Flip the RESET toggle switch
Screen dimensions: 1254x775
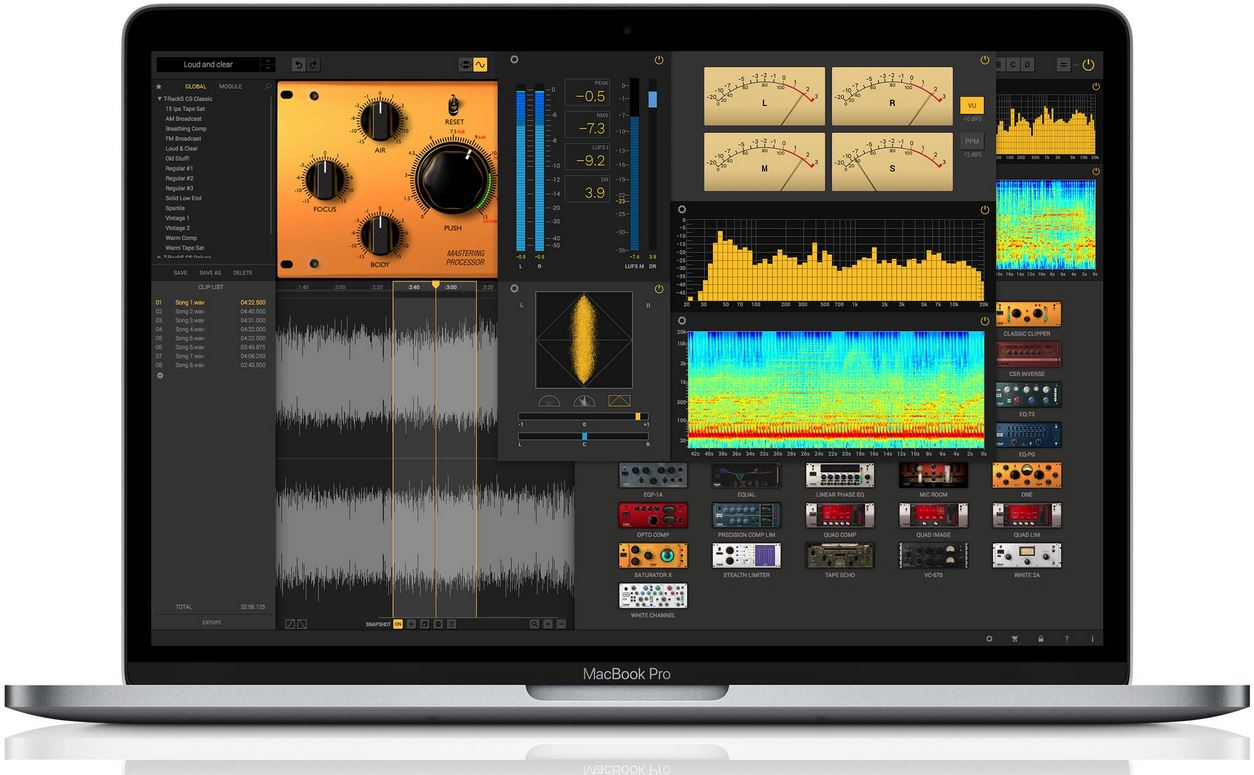[x=454, y=104]
